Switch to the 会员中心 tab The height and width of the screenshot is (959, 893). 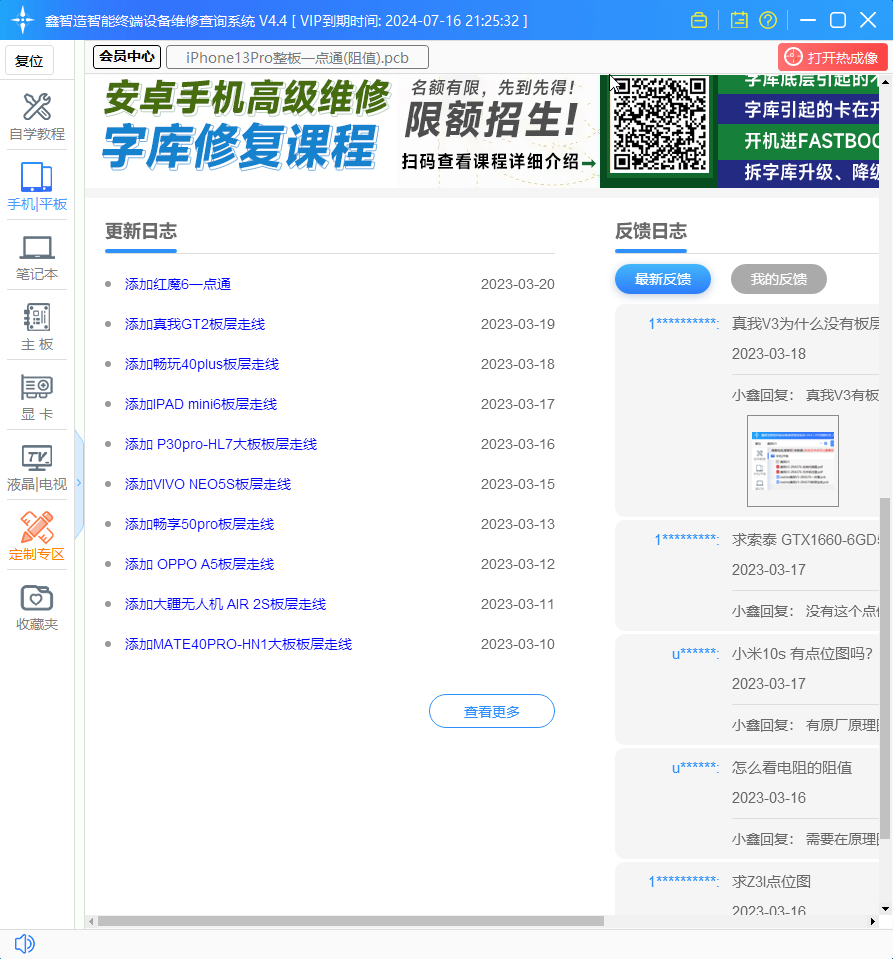[x=127, y=57]
